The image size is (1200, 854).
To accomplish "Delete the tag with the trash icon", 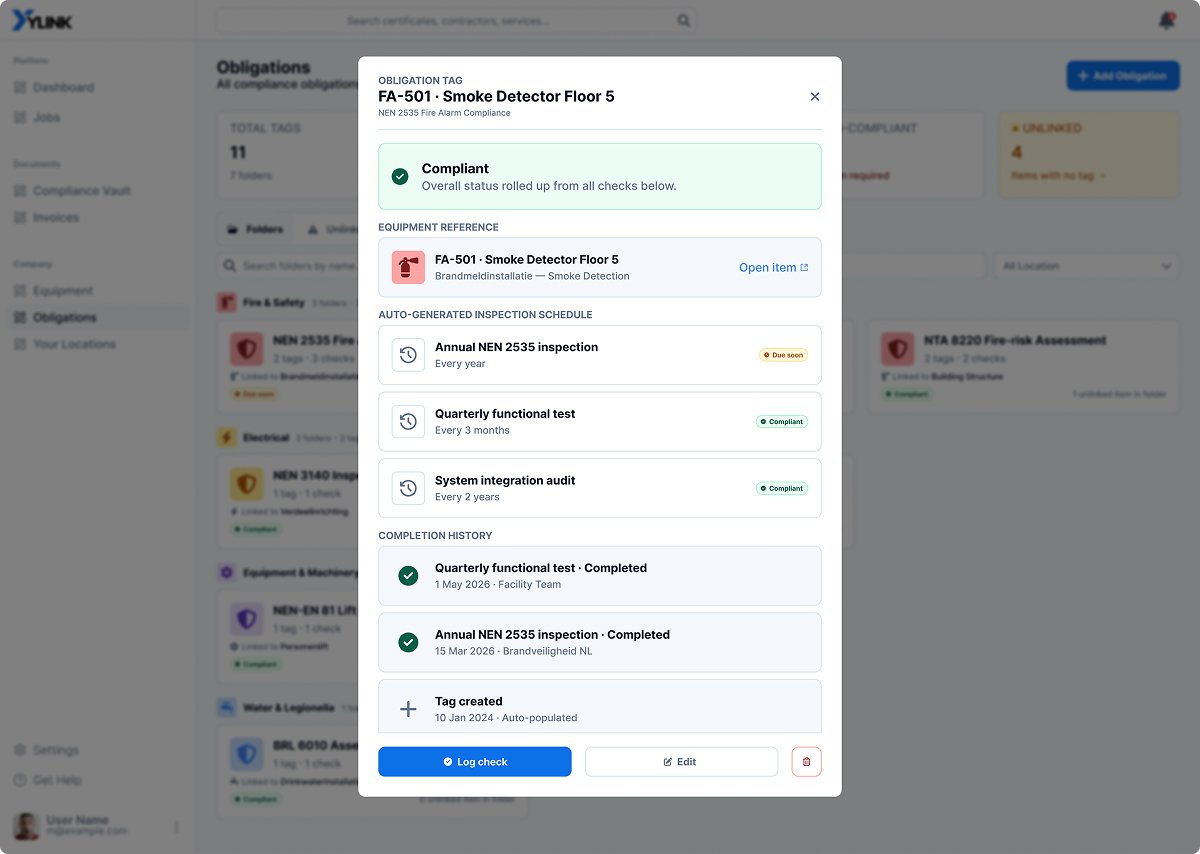I will click(806, 762).
